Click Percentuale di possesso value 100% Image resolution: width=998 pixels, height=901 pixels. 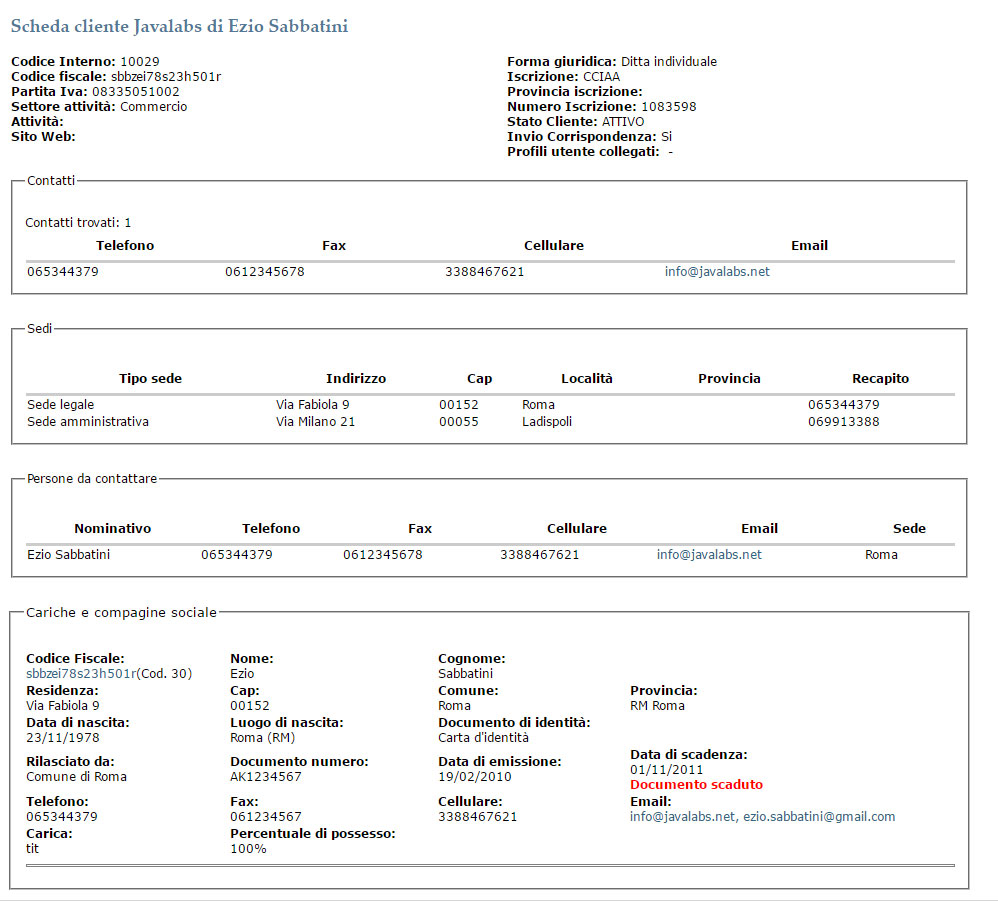(x=248, y=849)
